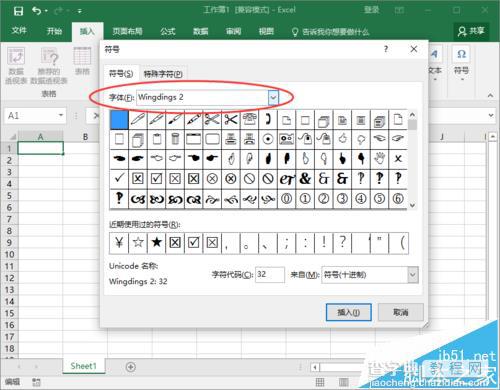Open the File menu tab
The width and height of the screenshot is (500, 390).
coord(19,31)
